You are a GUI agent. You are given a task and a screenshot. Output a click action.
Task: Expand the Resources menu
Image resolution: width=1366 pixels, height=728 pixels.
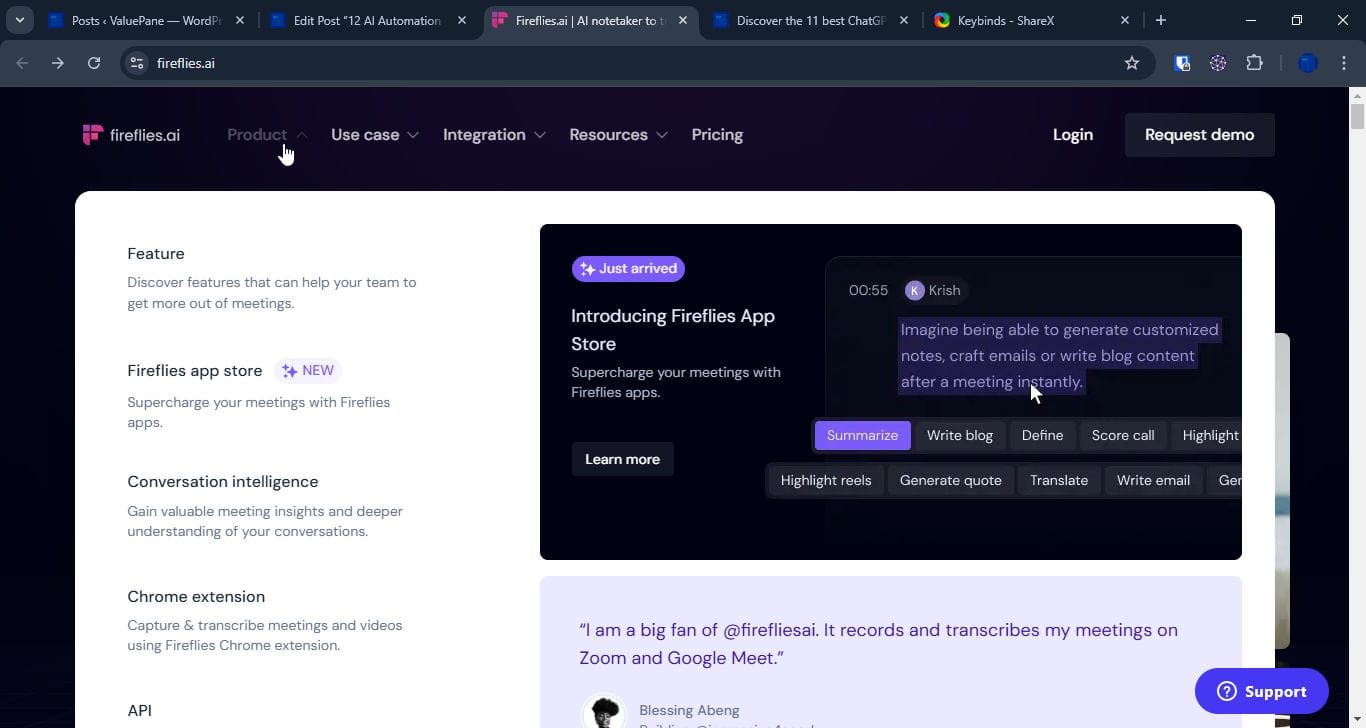pyautogui.click(x=618, y=135)
